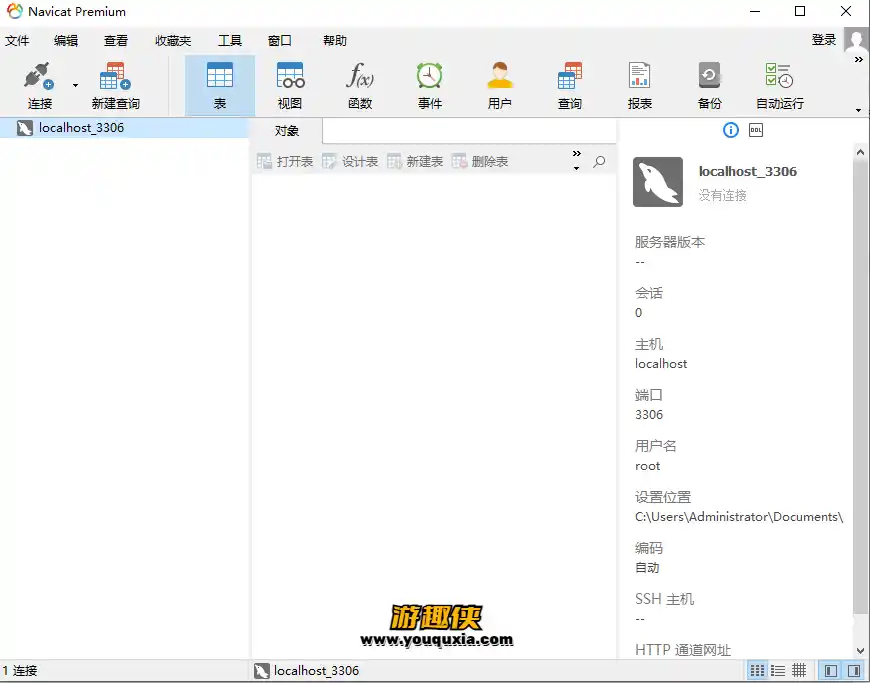Switch to detail view in status bar

point(799,671)
